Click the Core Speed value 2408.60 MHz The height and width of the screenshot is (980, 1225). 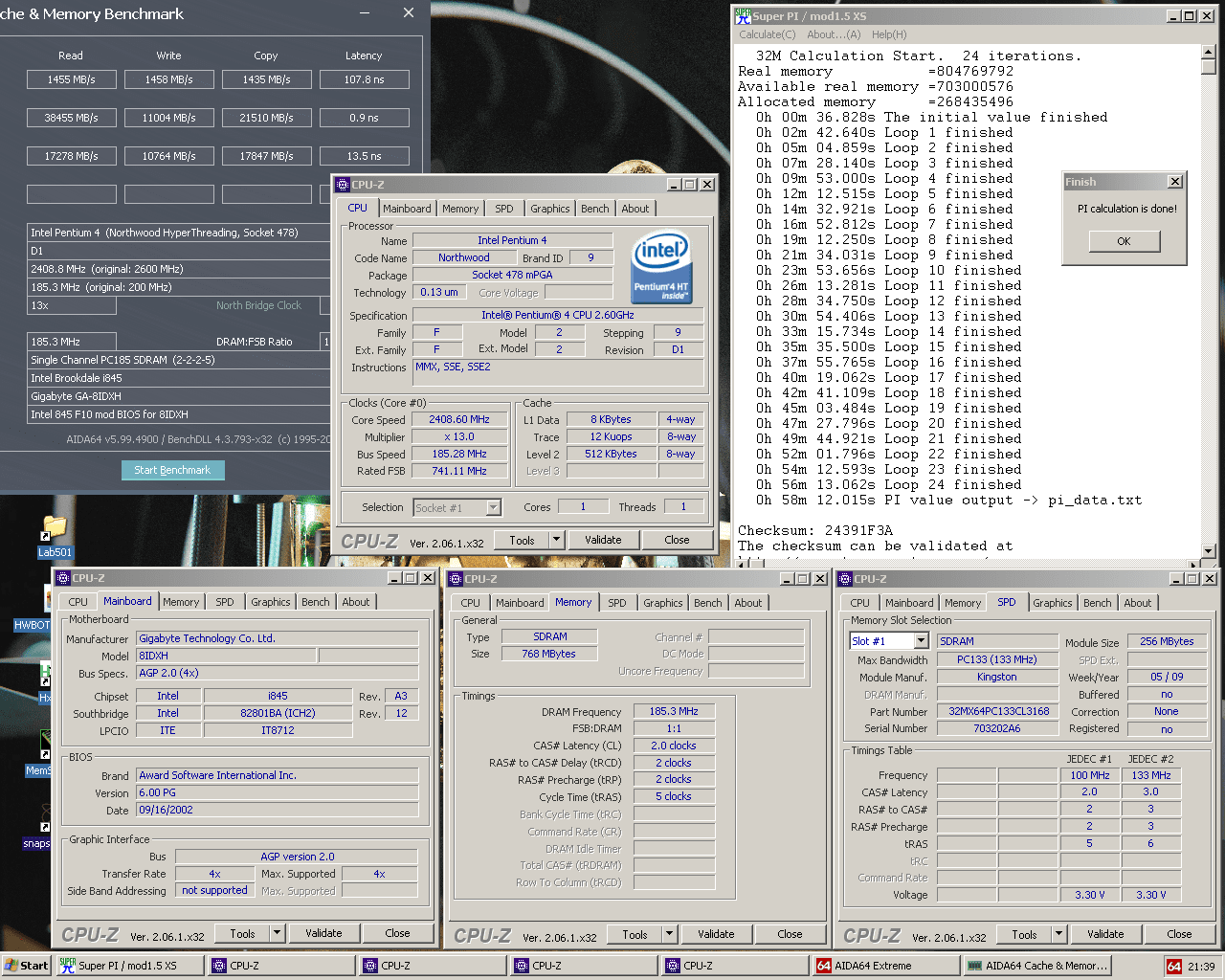point(459,419)
